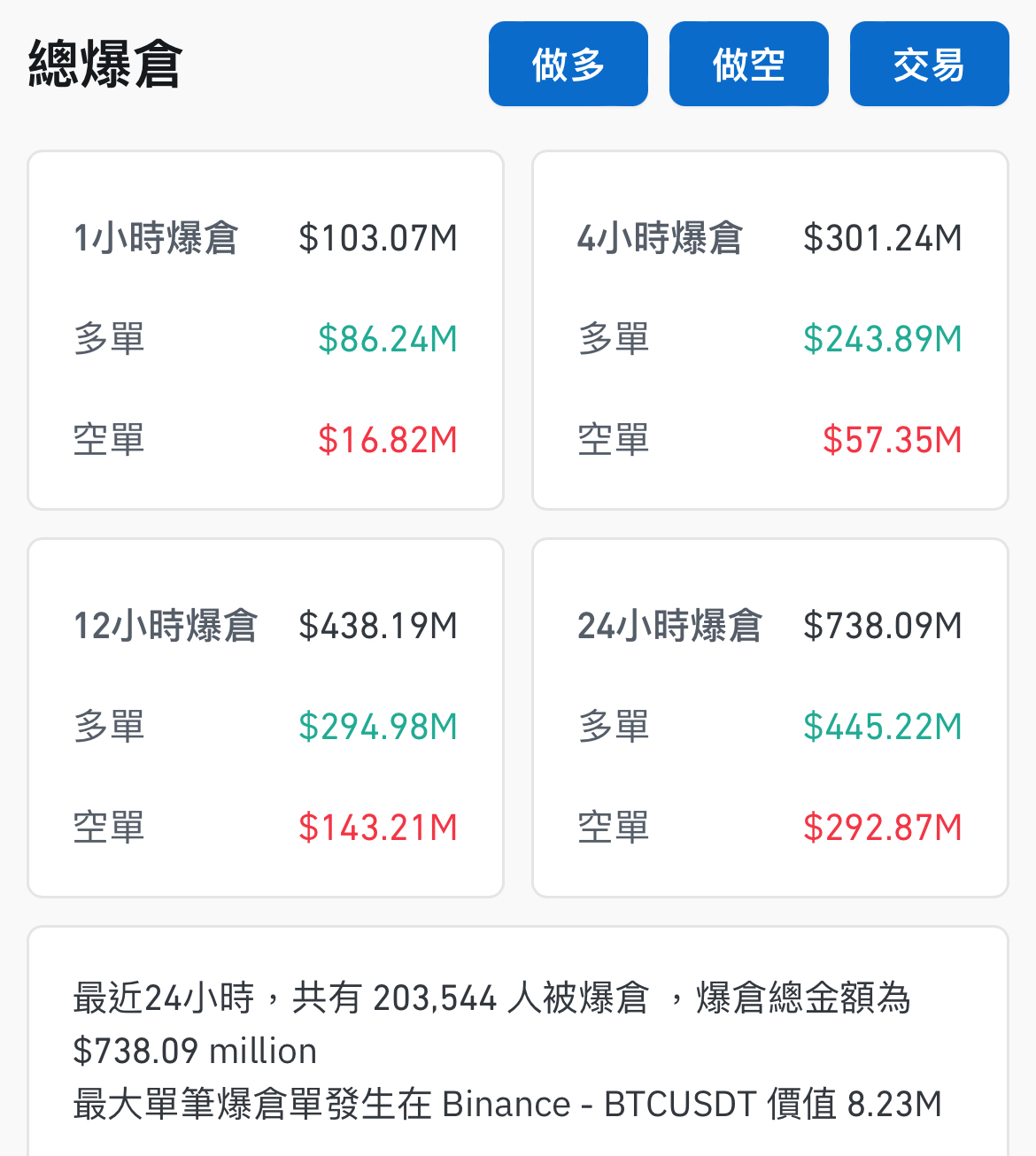The height and width of the screenshot is (1156, 1036).
Task: Click the $57.35M short liquidation value
Action: [893, 440]
